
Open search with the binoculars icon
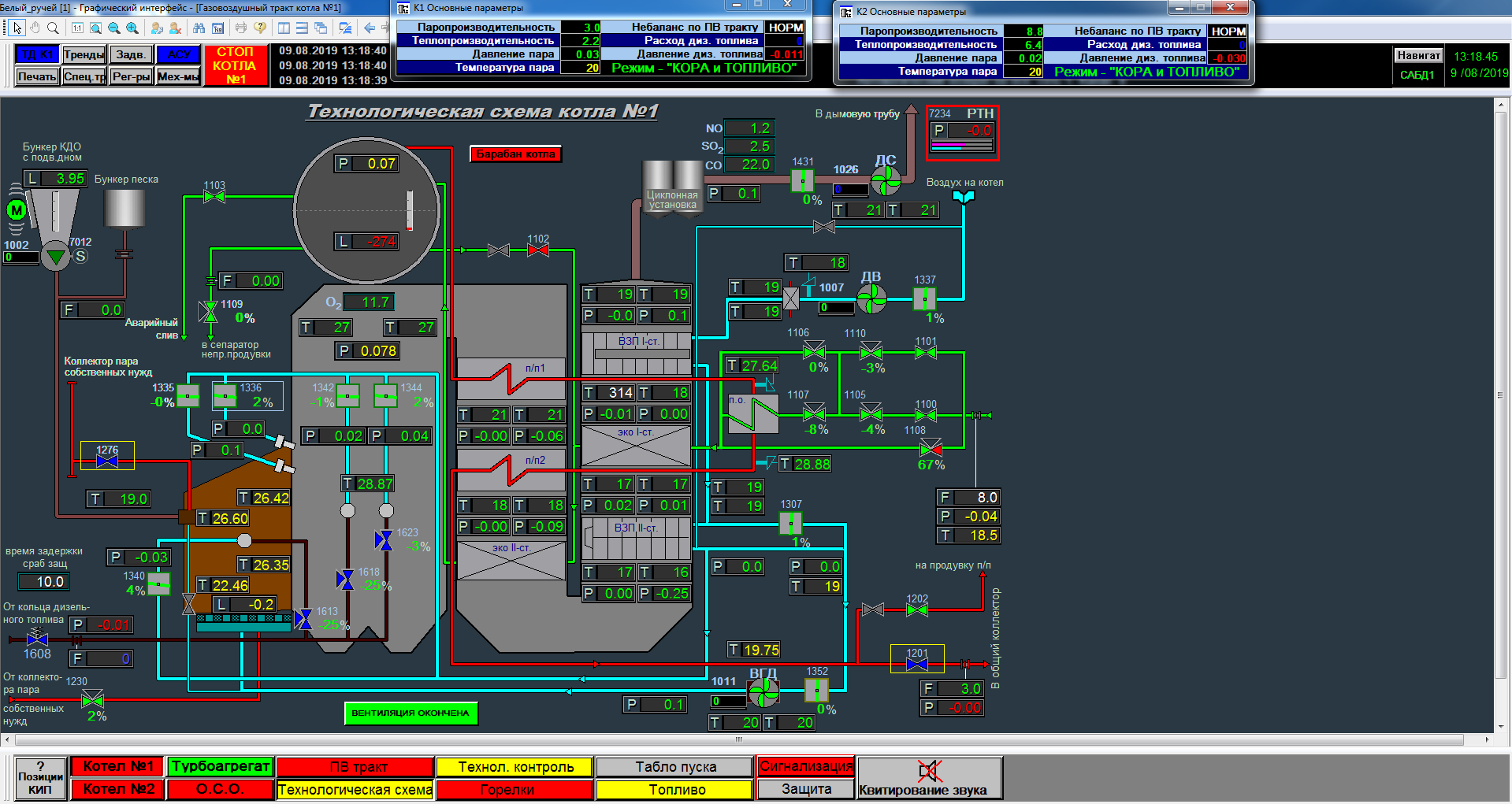(x=199, y=28)
